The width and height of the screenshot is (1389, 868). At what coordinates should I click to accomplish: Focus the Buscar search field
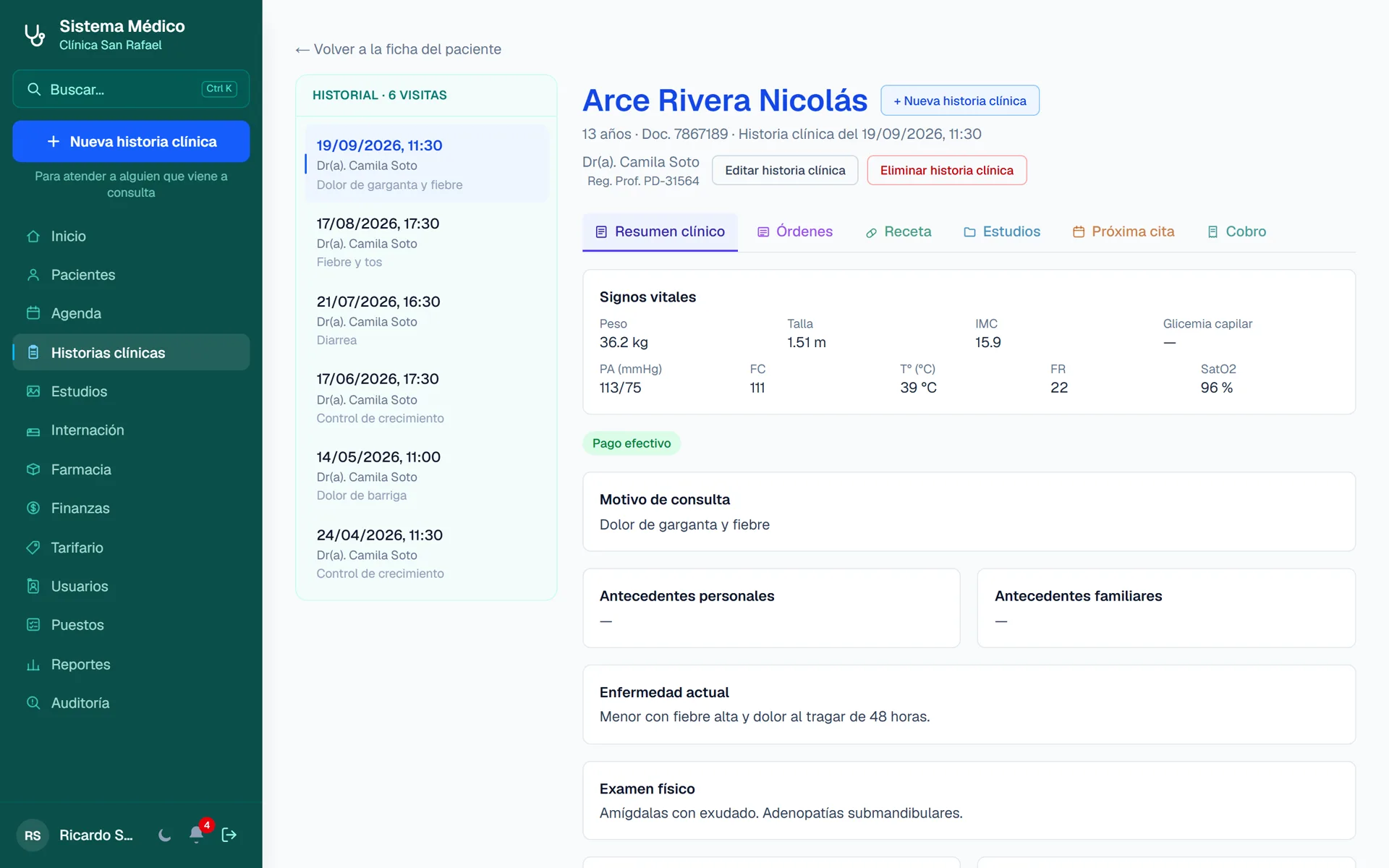131,89
